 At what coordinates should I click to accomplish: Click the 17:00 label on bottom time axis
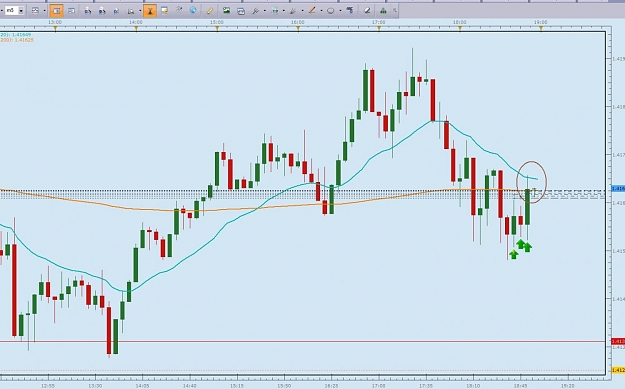pyautogui.click(x=379, y=386)
